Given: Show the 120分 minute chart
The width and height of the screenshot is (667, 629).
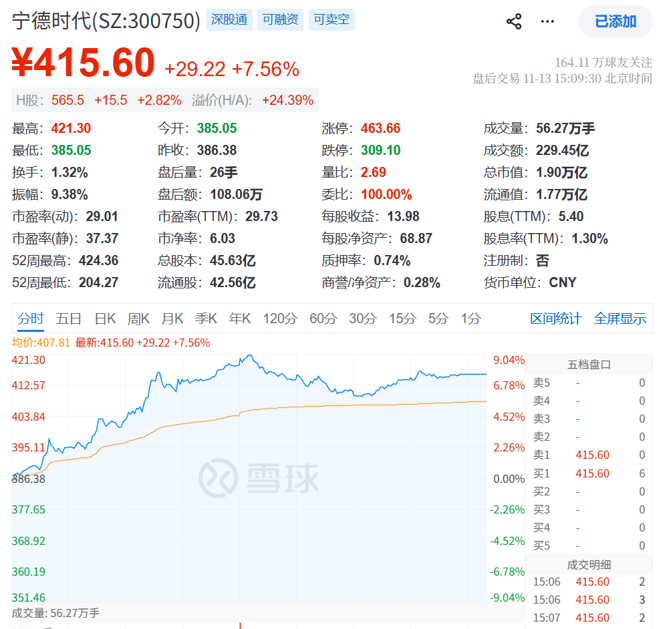Looking at the screenshot, I should [279, 318].
